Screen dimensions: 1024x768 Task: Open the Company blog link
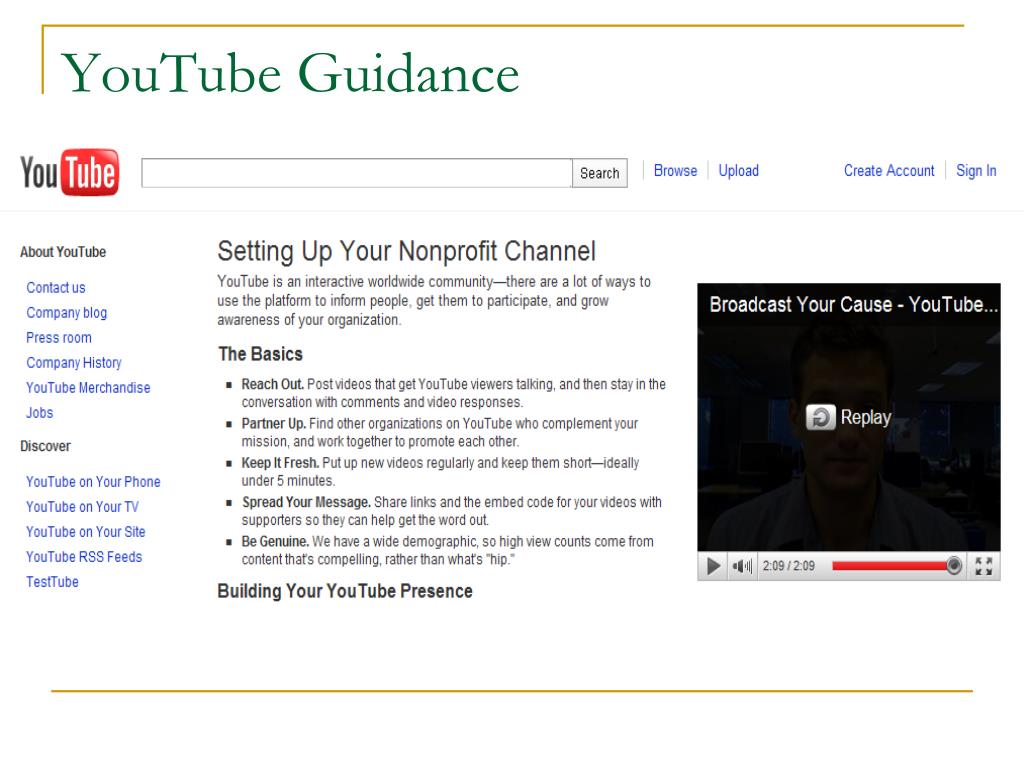click(67, 313)
